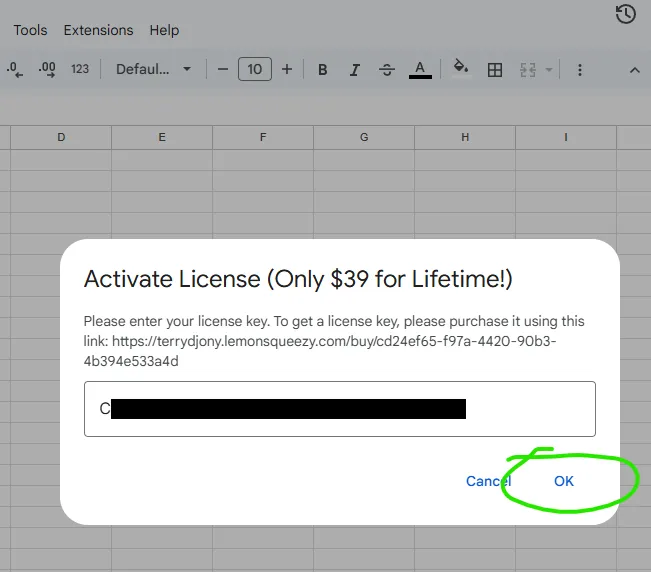Click decrease decimal places icon

(x=15, y=70)
